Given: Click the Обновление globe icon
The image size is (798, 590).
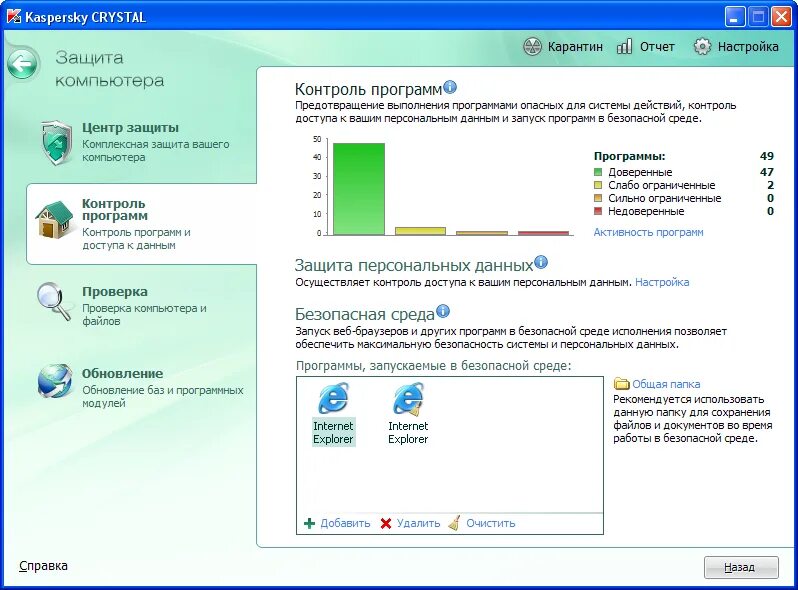Looking at the screenshot, I should click(x=54, y=381).
